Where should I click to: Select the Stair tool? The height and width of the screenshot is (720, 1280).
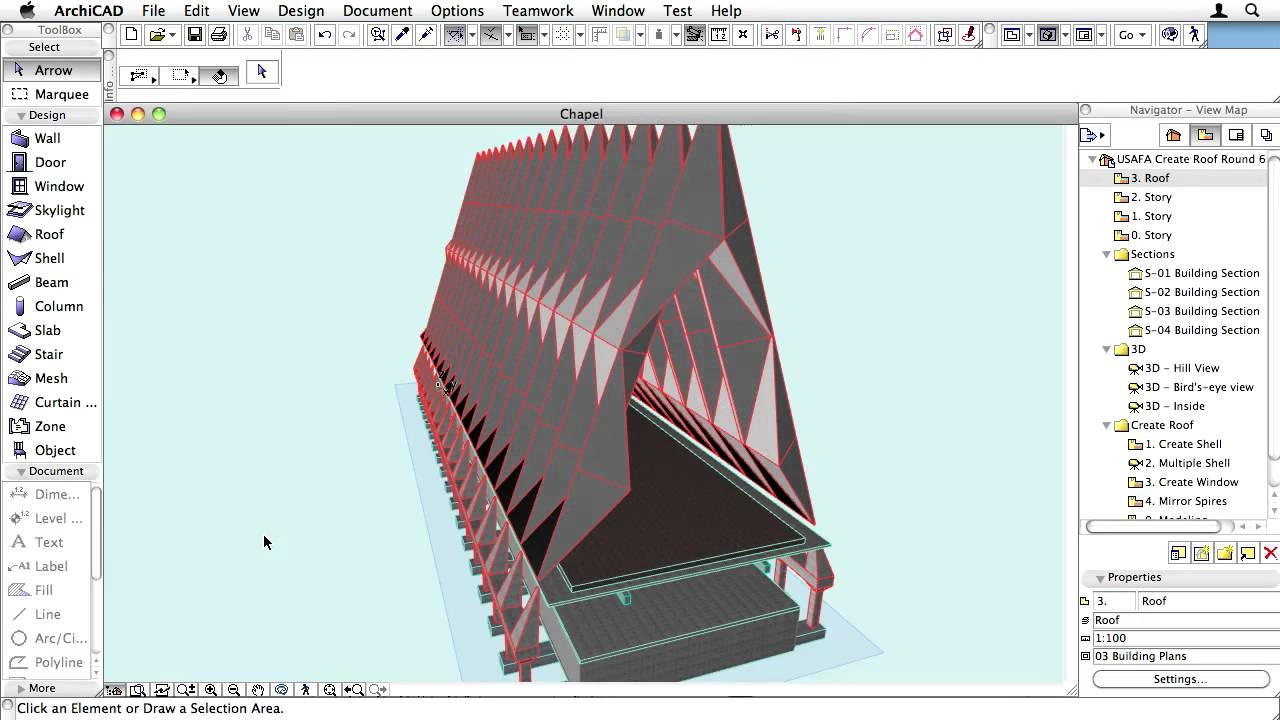50,354
